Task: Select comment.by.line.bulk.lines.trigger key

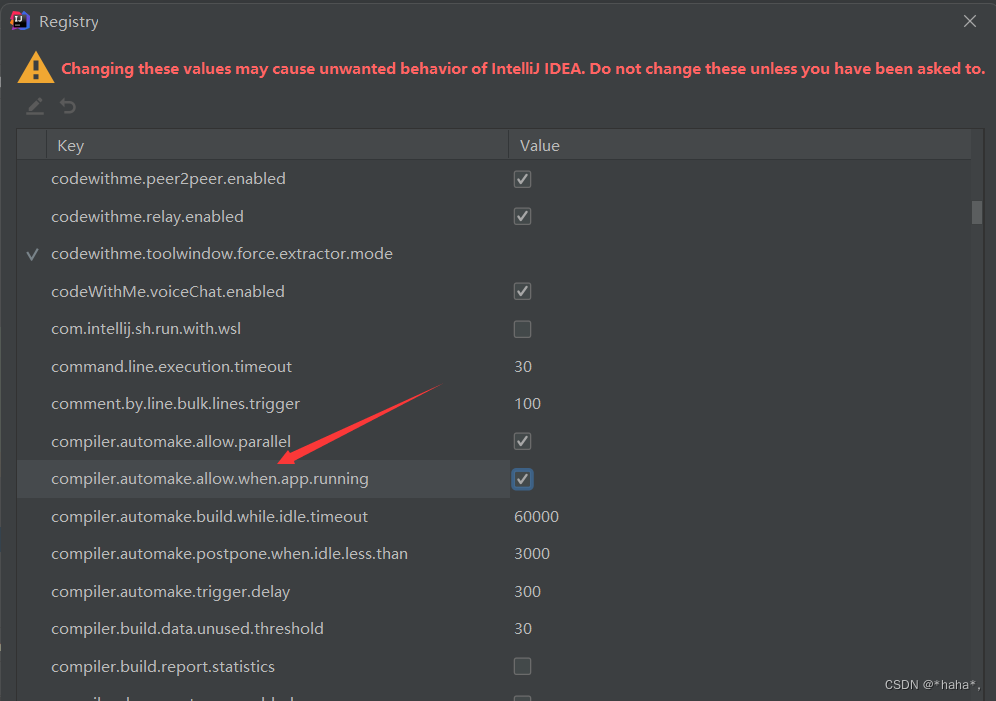Action: point(175,404)
